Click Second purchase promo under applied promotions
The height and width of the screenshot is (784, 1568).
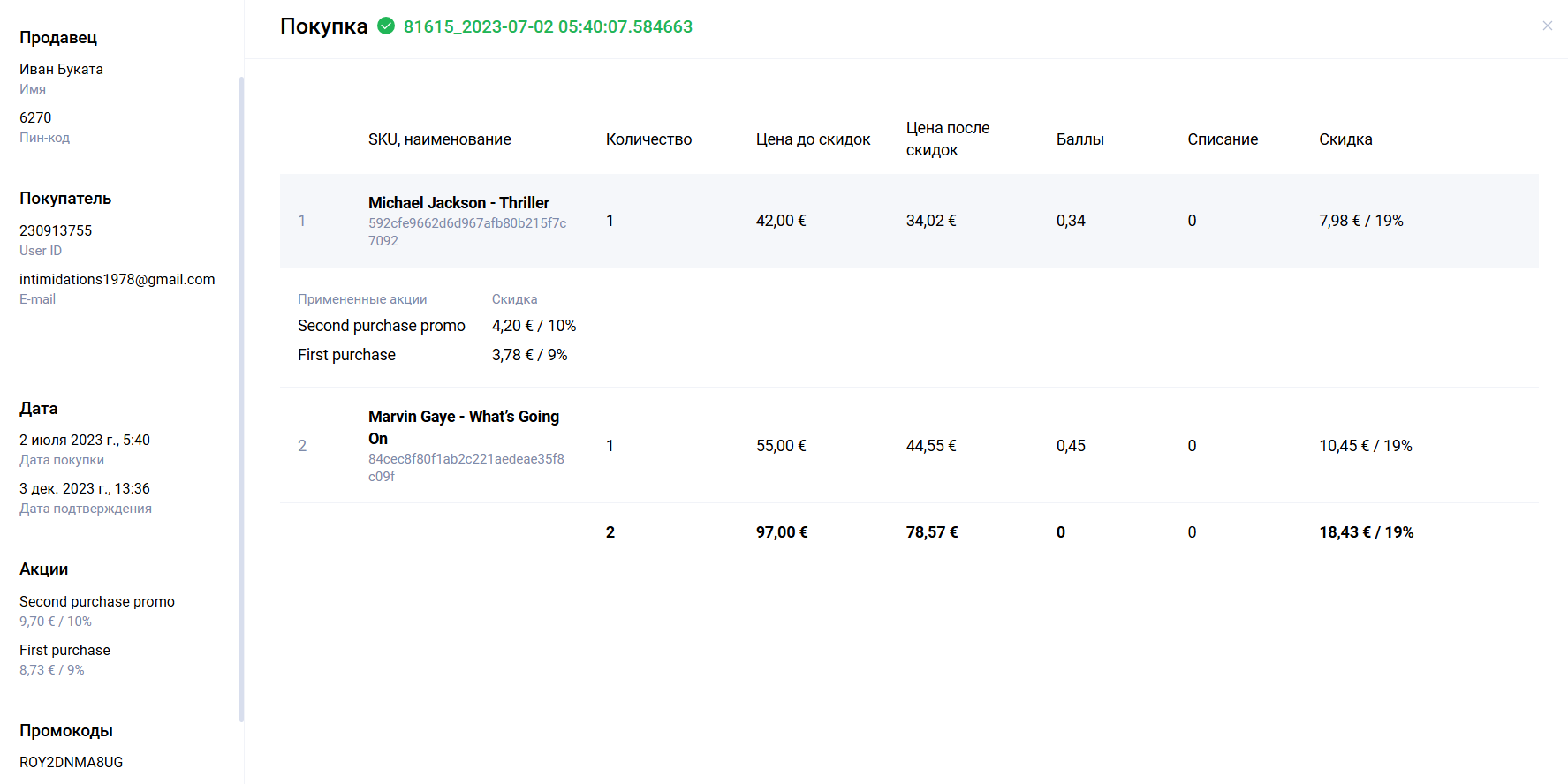point(381,326)
